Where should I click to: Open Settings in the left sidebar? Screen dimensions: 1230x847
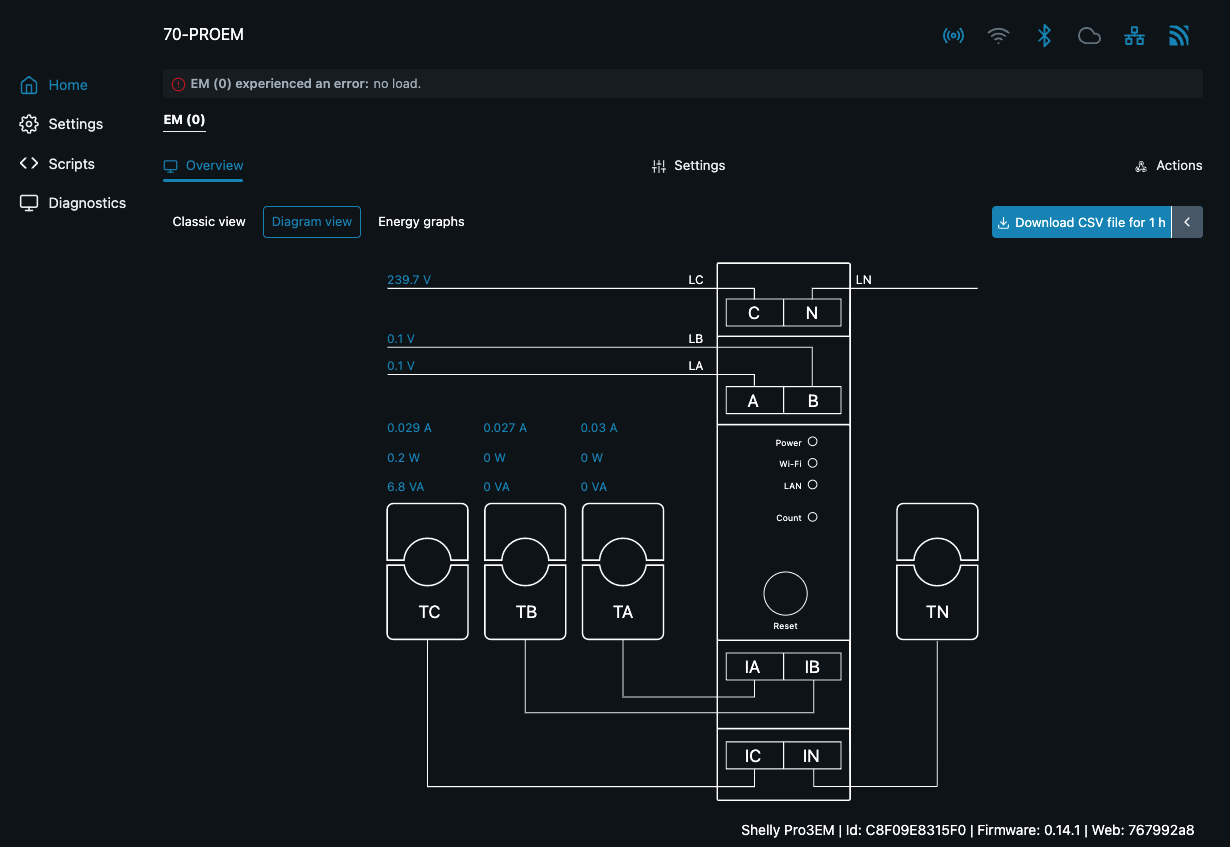click(x=75, y=124)
